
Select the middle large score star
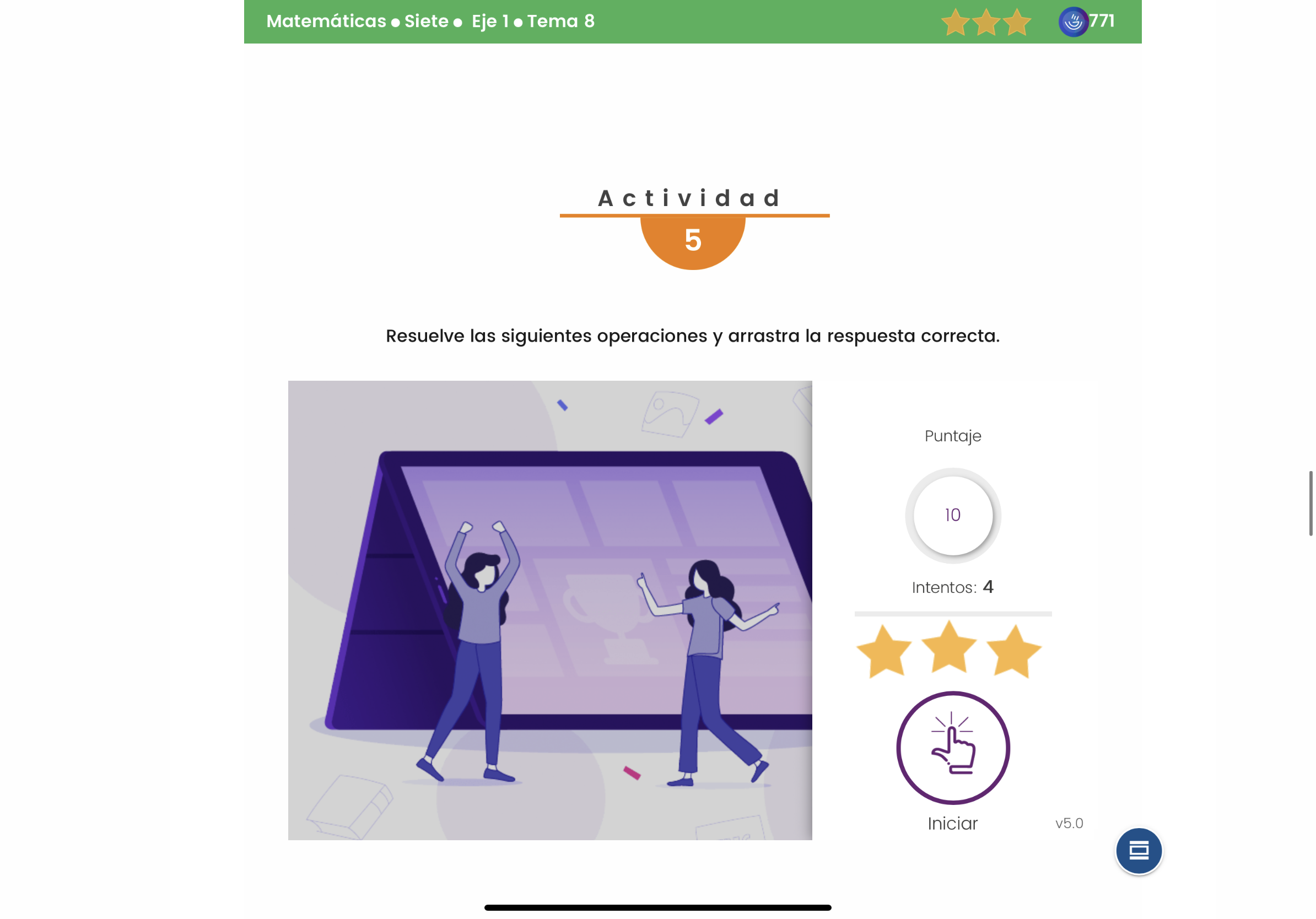[949, 647]
